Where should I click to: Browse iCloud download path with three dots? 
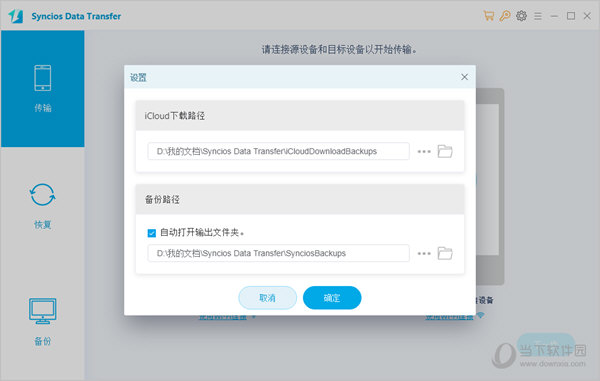[424, 151]
